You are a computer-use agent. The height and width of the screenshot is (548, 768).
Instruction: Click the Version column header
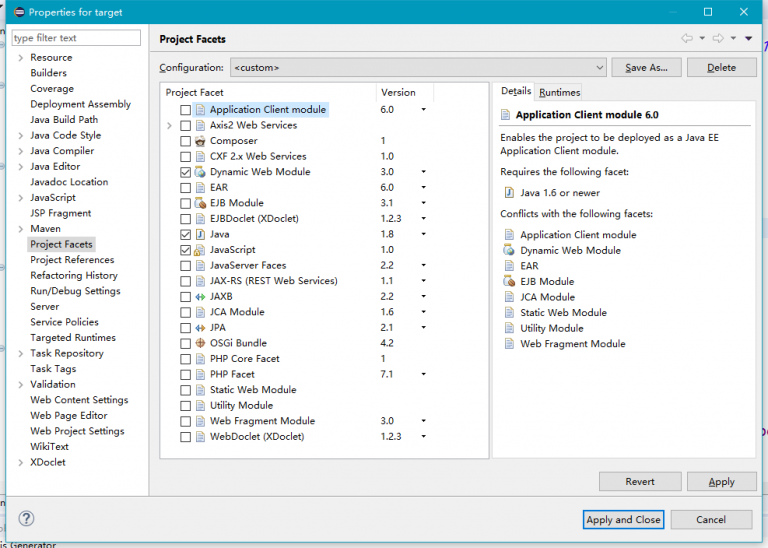click(x=405, y=92)
